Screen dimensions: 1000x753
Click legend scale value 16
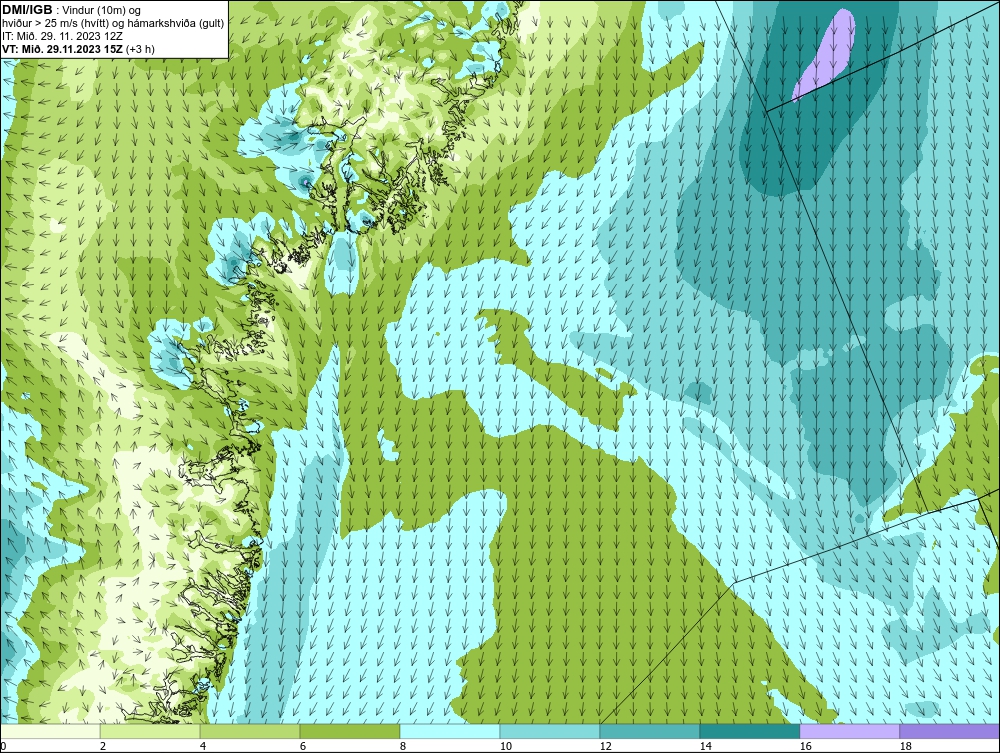[805, 746]
